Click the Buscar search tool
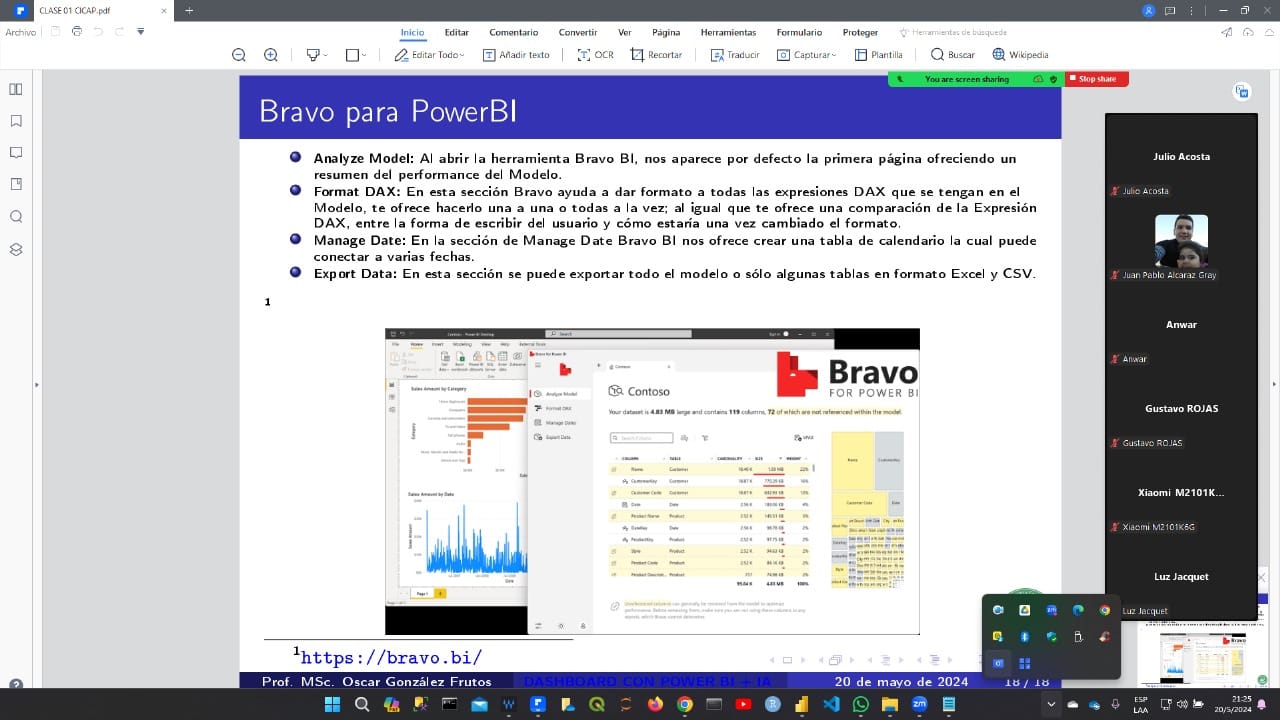The height and width of the screenshot is (720, 1280). (x=952, y=55)
